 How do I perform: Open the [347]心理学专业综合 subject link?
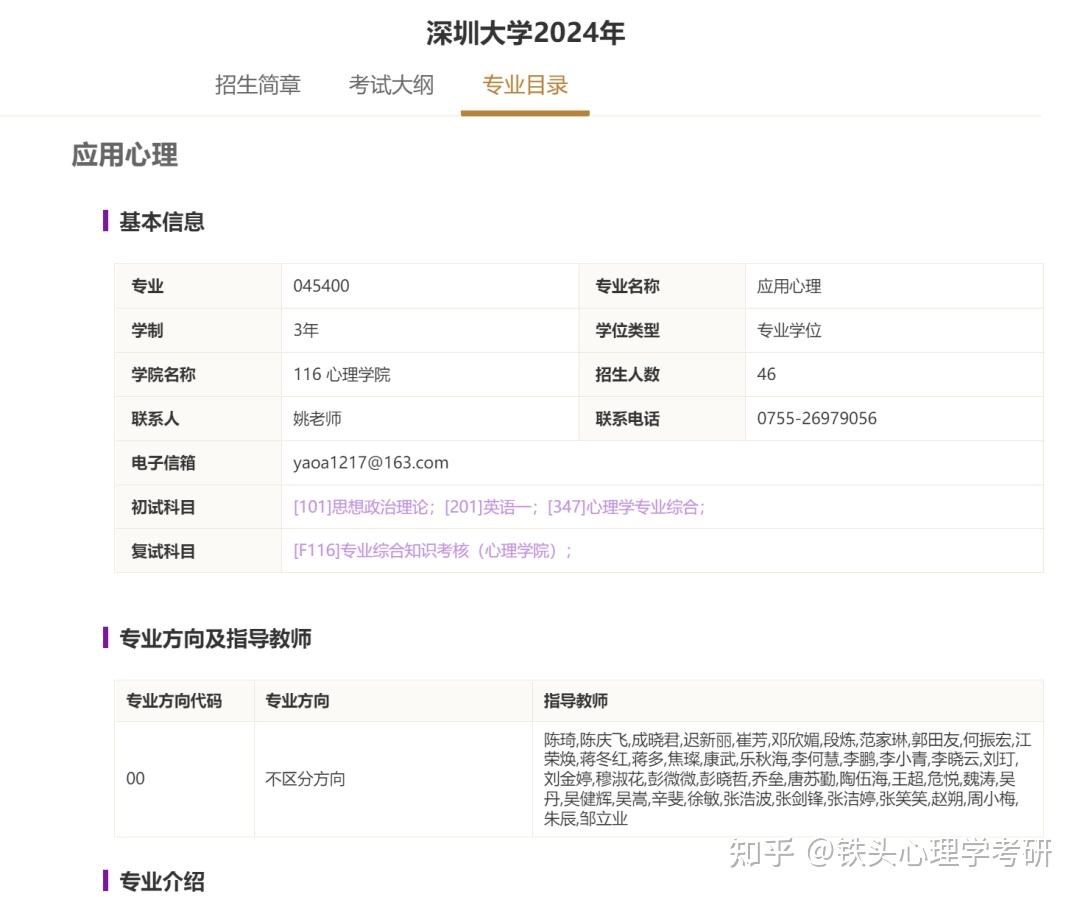point(623,507)
